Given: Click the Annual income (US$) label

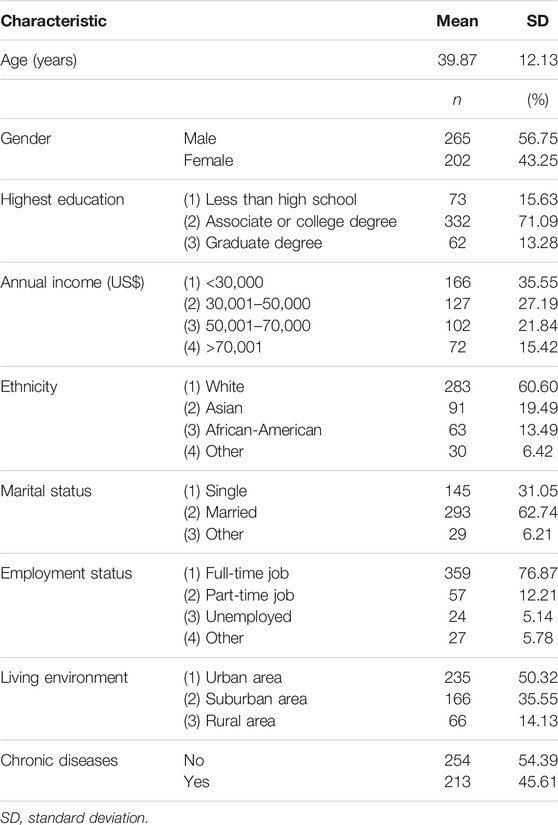Looking at the screenshot, I should 72,283.
